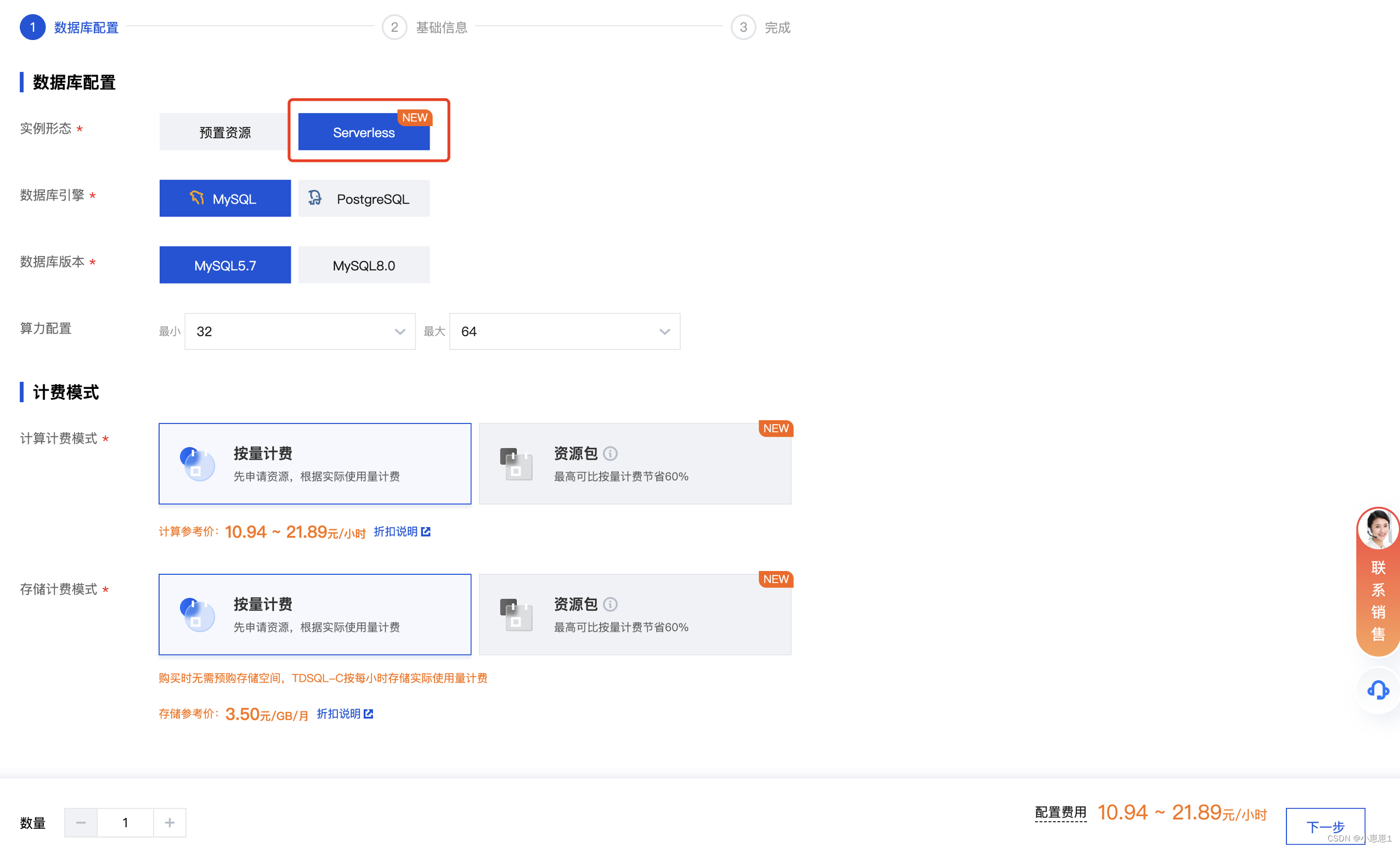Select 资源包 for compute billing mode
1400x848 pixels.
635,463
